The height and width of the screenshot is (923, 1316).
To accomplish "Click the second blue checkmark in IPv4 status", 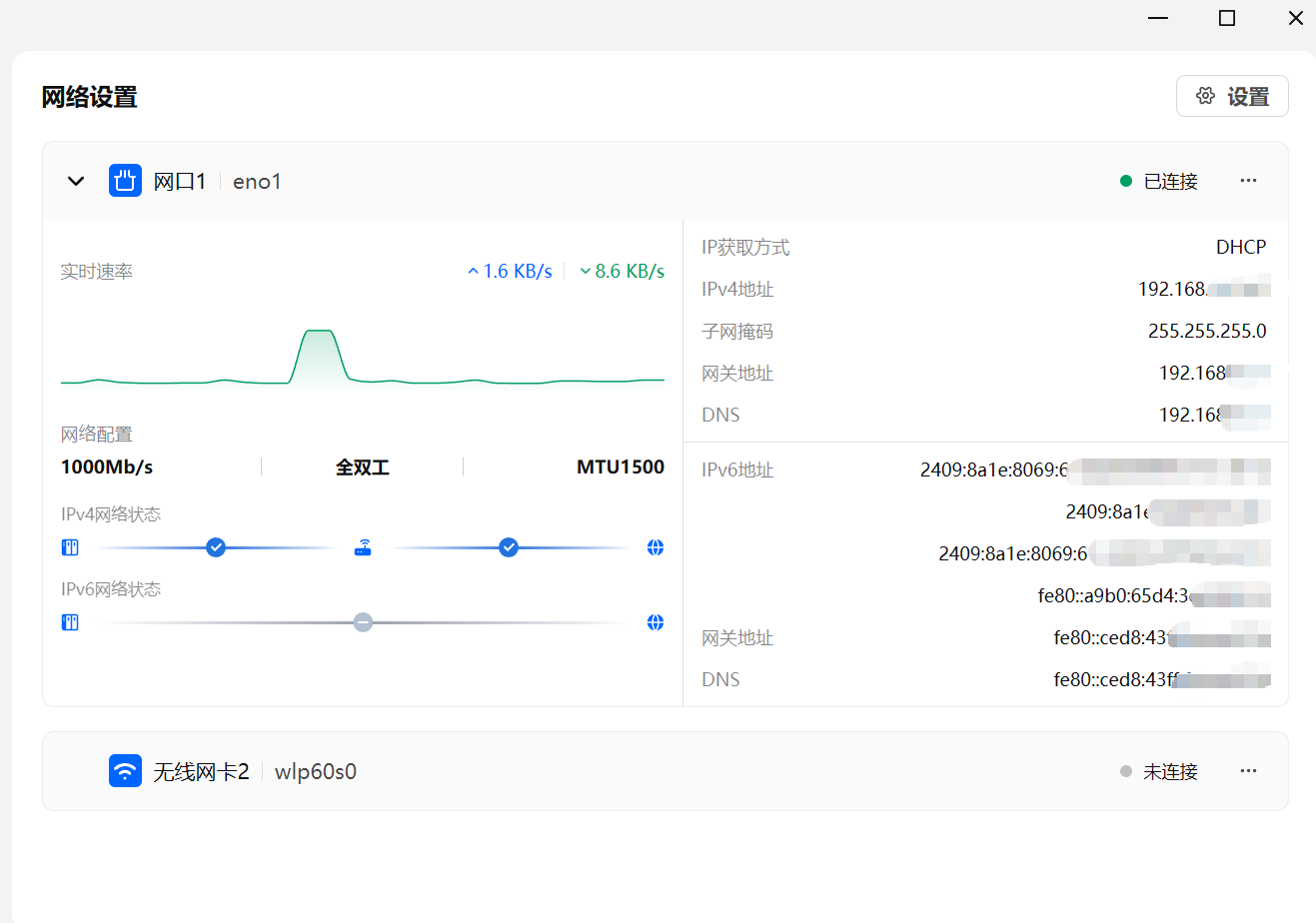I will 509,547.
